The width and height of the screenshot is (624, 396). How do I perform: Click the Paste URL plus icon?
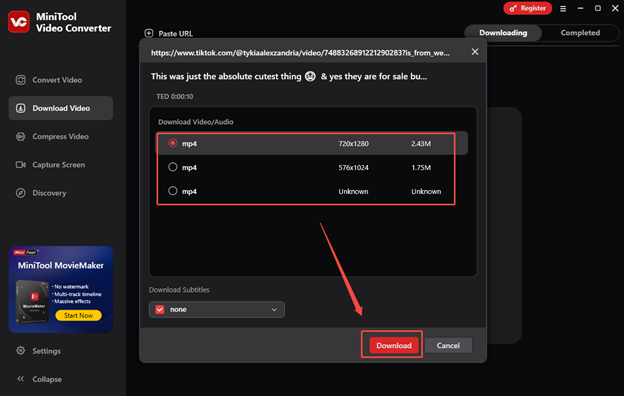coord(149,33)
